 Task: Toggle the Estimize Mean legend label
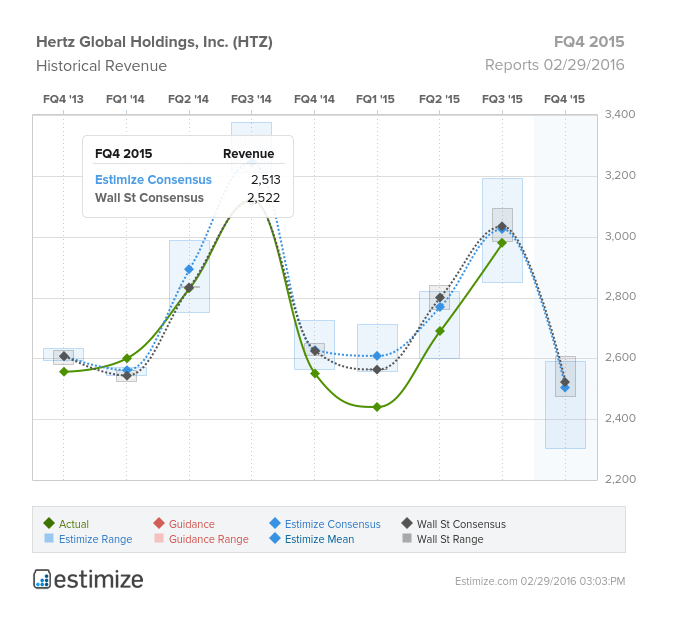click(x=319, y=539)
